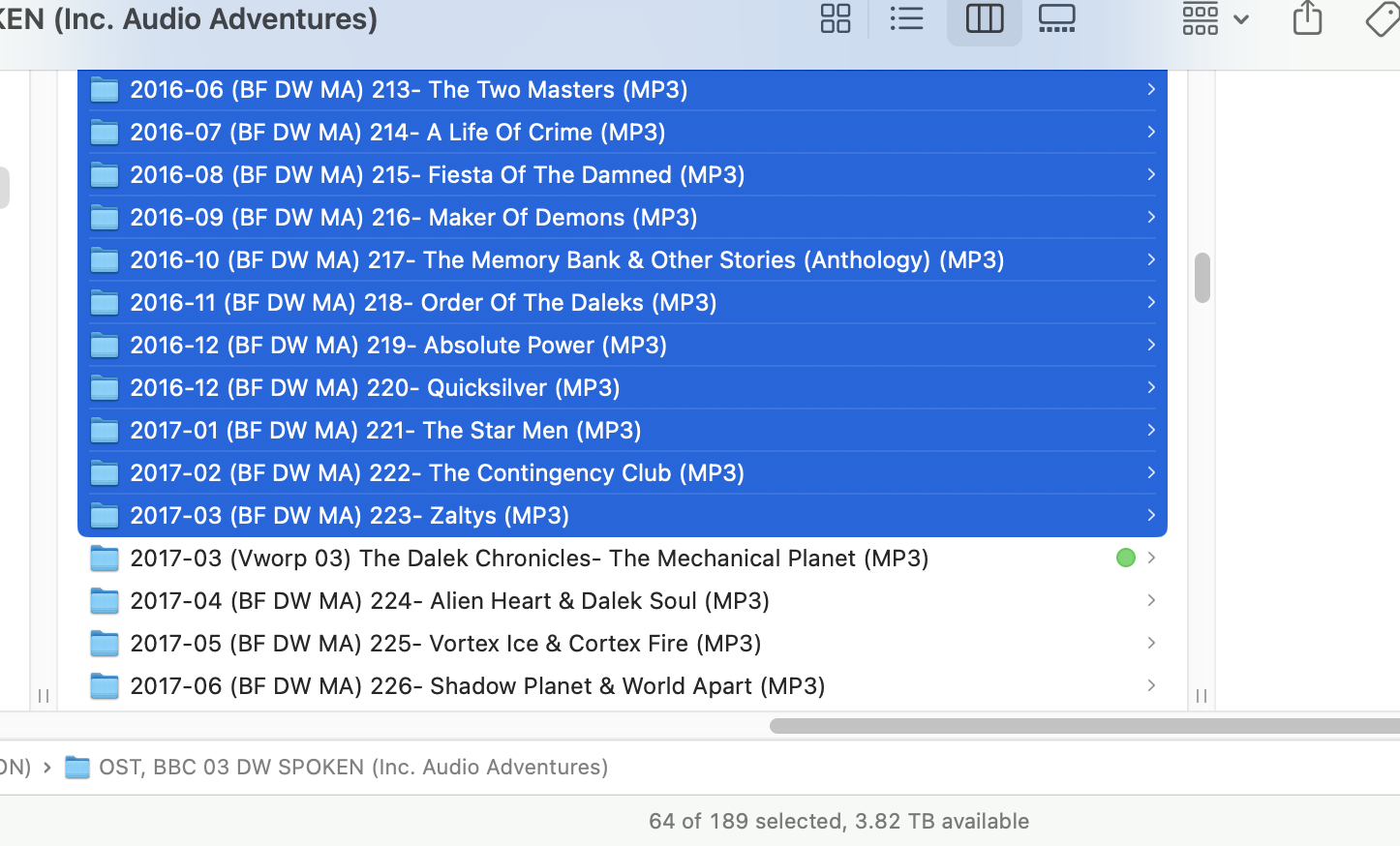1400x846 pixels.
Task: Switch to list view in toolbar
Action: 906,18
